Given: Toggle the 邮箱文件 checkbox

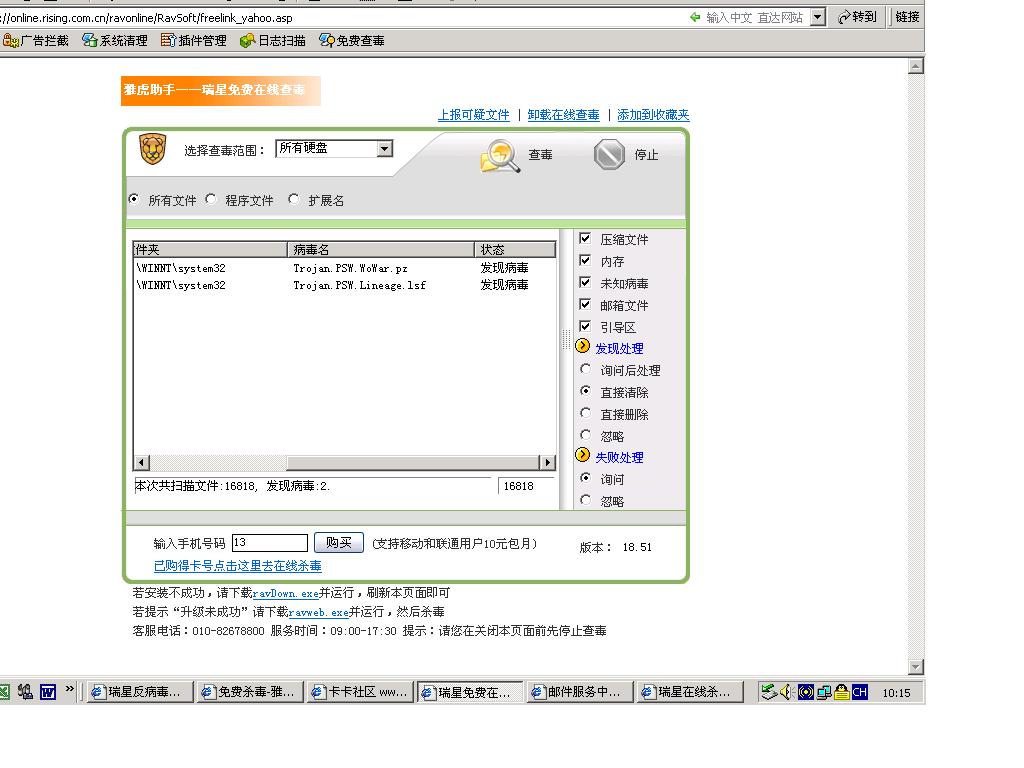Looking at the screenshot, I should (x=585, y=304).
